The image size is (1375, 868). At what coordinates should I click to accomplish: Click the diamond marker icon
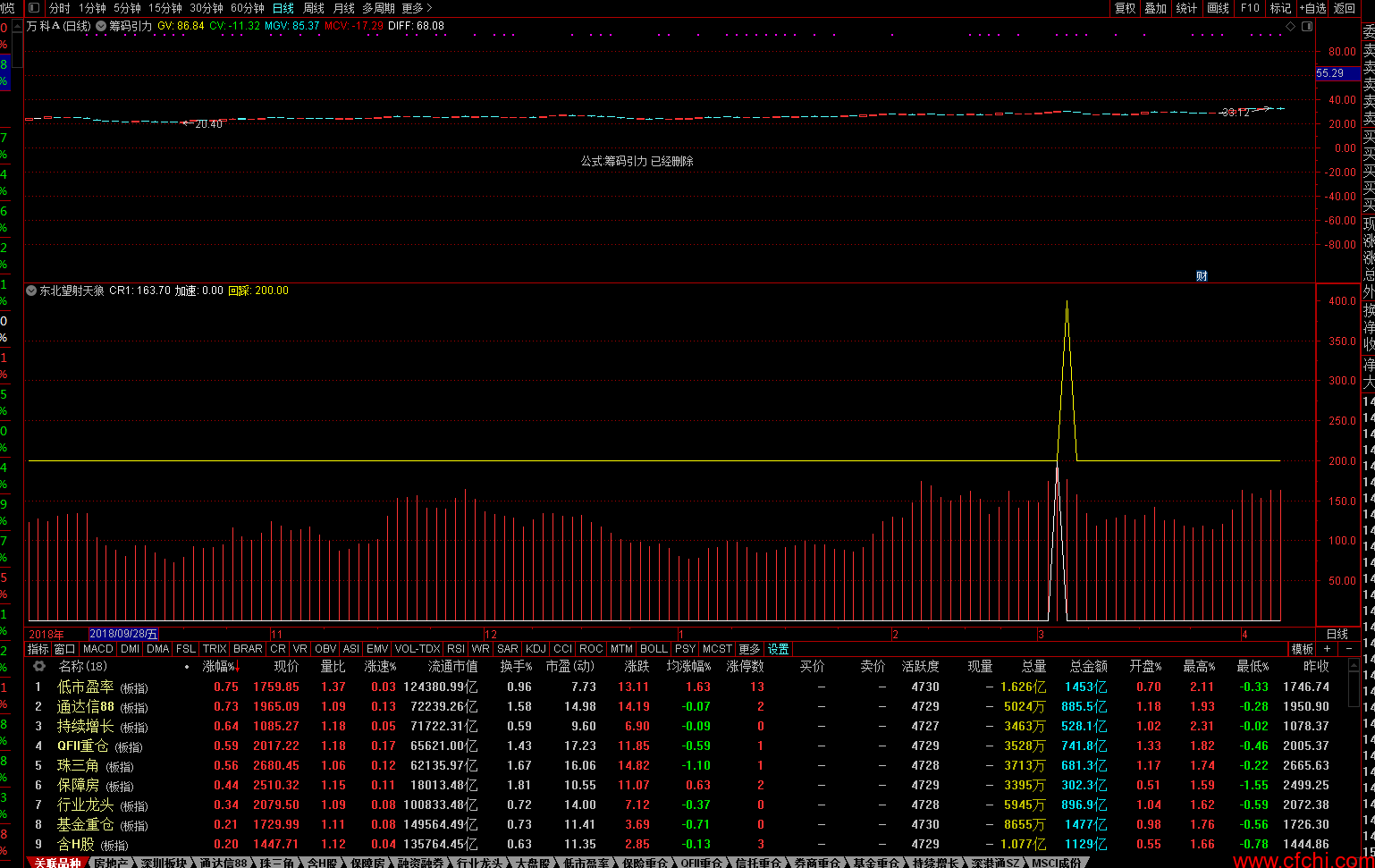point(1290,27)
